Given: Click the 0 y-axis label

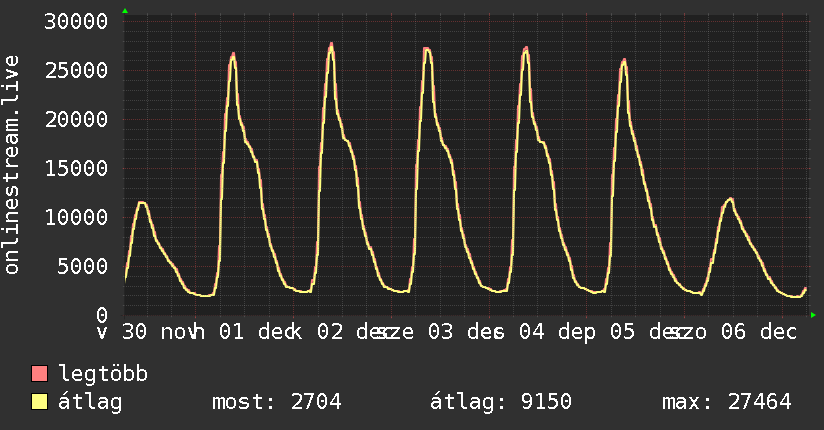Looking at the screenshot, I should 102,315.
